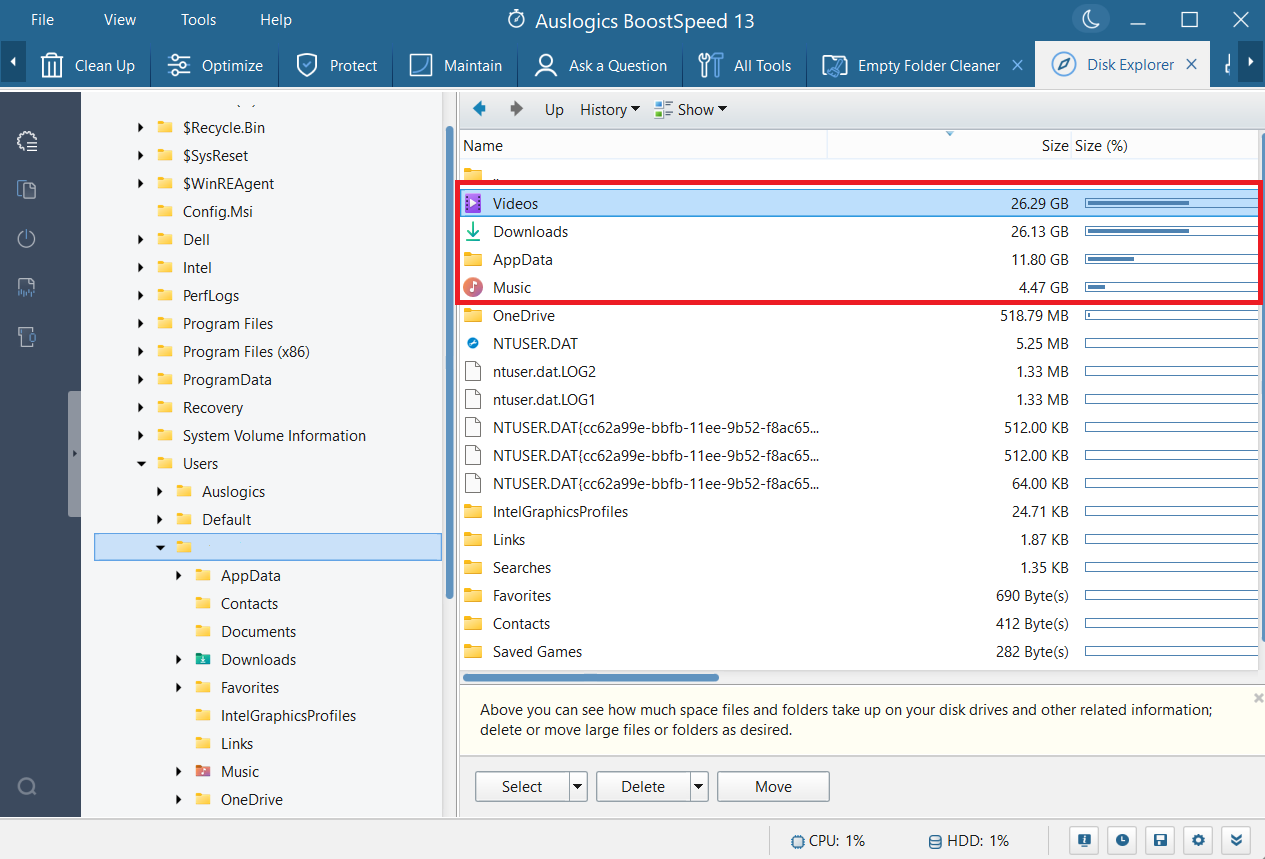
Task: Expand the ProgramData tree node
Action: point(140,380)
